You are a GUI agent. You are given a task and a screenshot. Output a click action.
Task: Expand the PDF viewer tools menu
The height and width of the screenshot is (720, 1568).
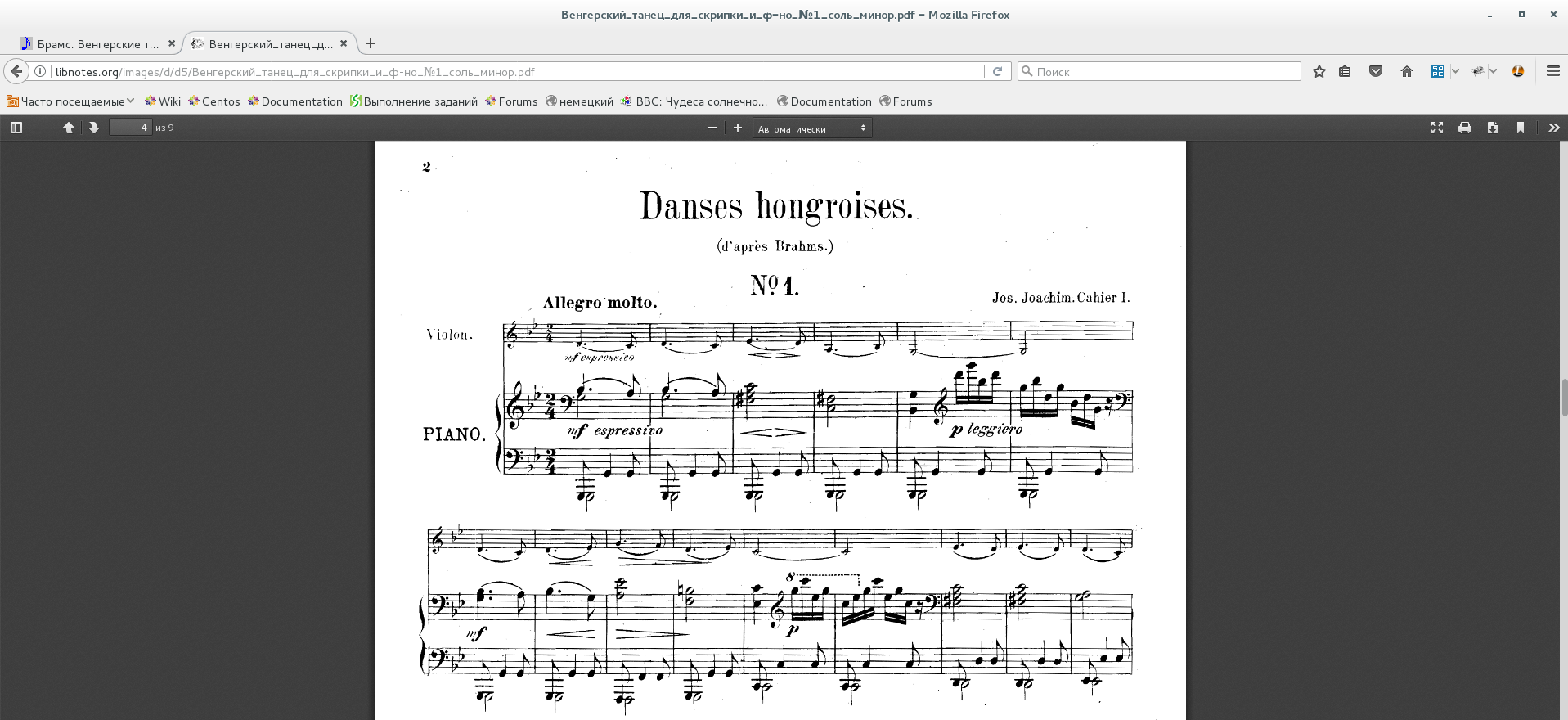tap(1553, 128)
